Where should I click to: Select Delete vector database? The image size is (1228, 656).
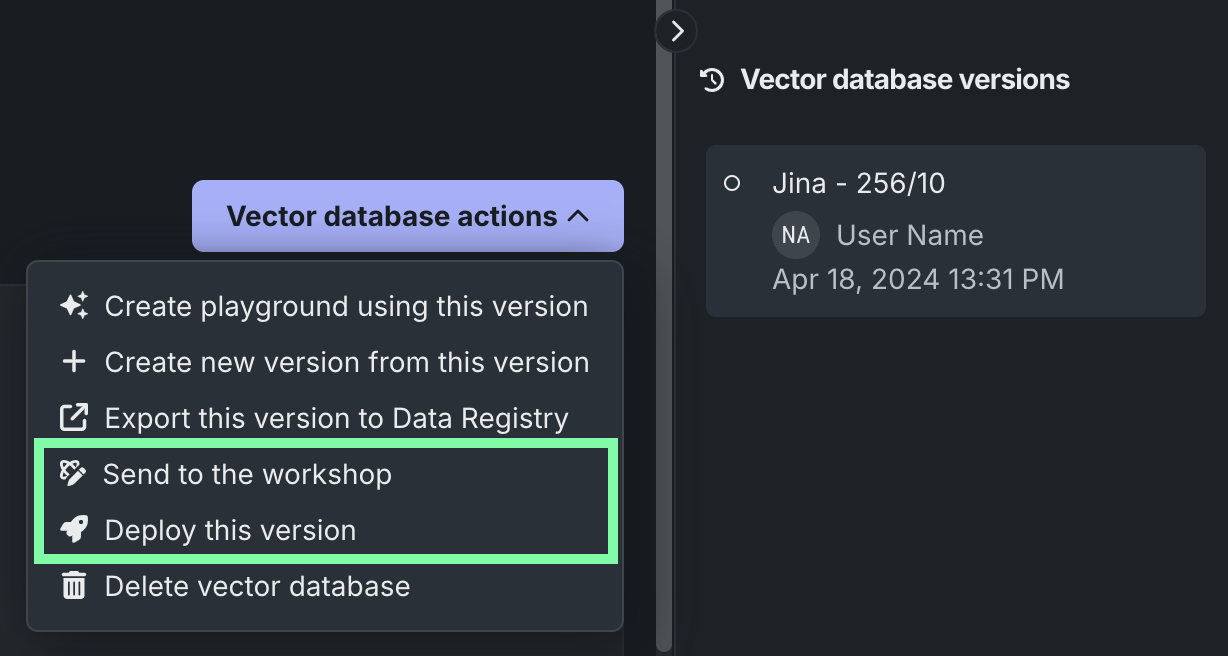[x=257, y=586]
